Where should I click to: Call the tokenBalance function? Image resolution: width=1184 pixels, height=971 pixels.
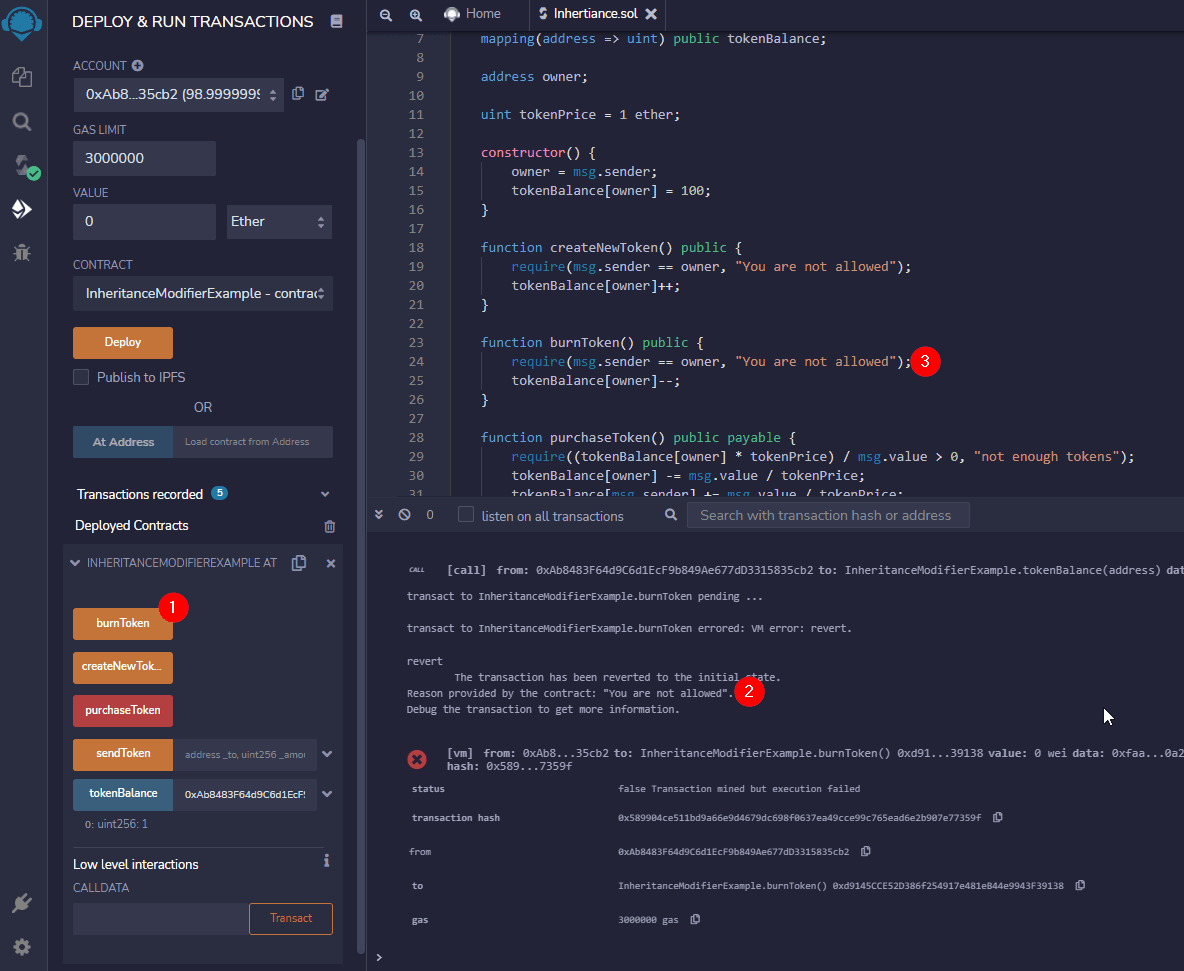pos(123,794)
